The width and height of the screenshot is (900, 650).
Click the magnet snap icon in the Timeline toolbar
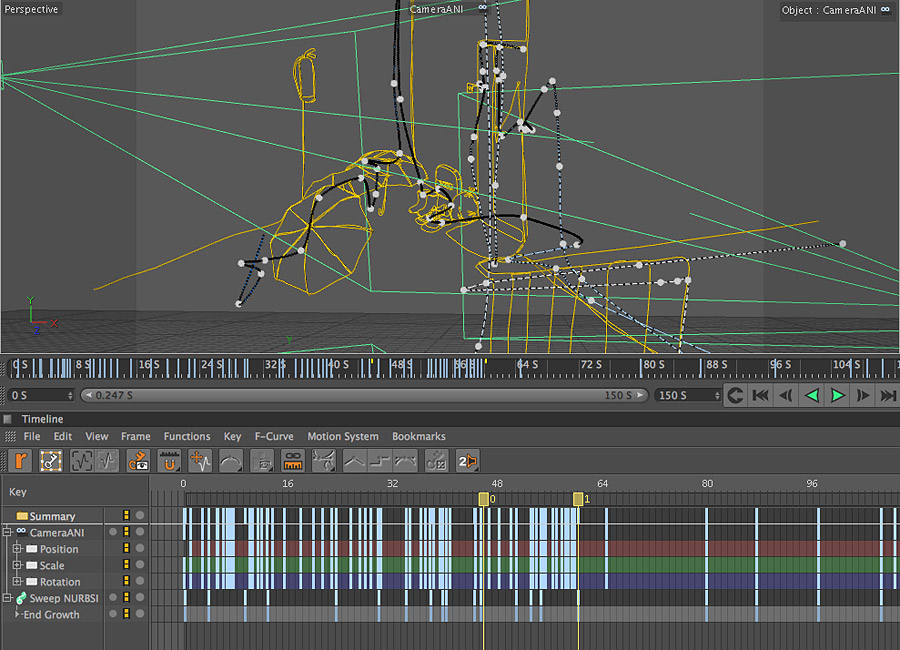(169, 461)
